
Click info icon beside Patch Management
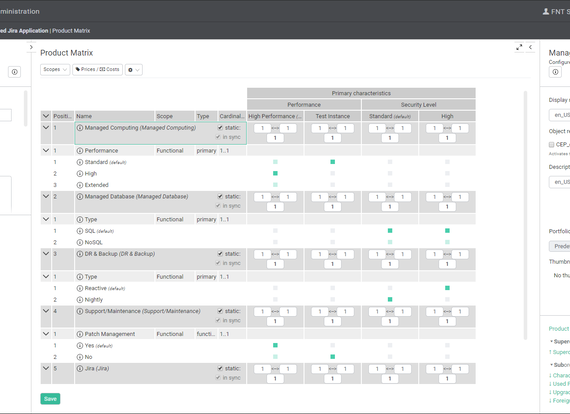pyautogui.click(x=80, y=334)
